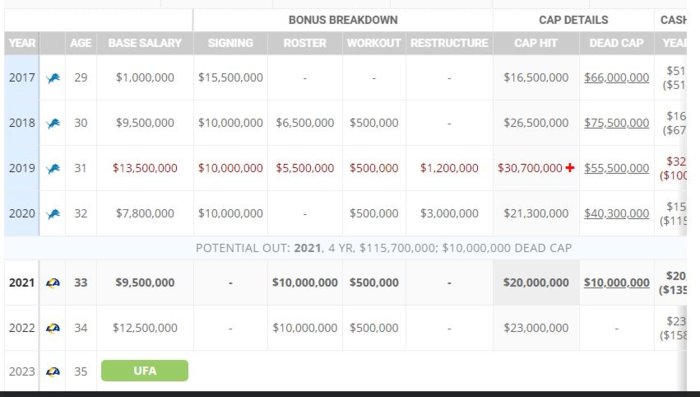700x397 pixels.
Task: Click the Rams logo in 2022 row
Action: click(53, 328)
